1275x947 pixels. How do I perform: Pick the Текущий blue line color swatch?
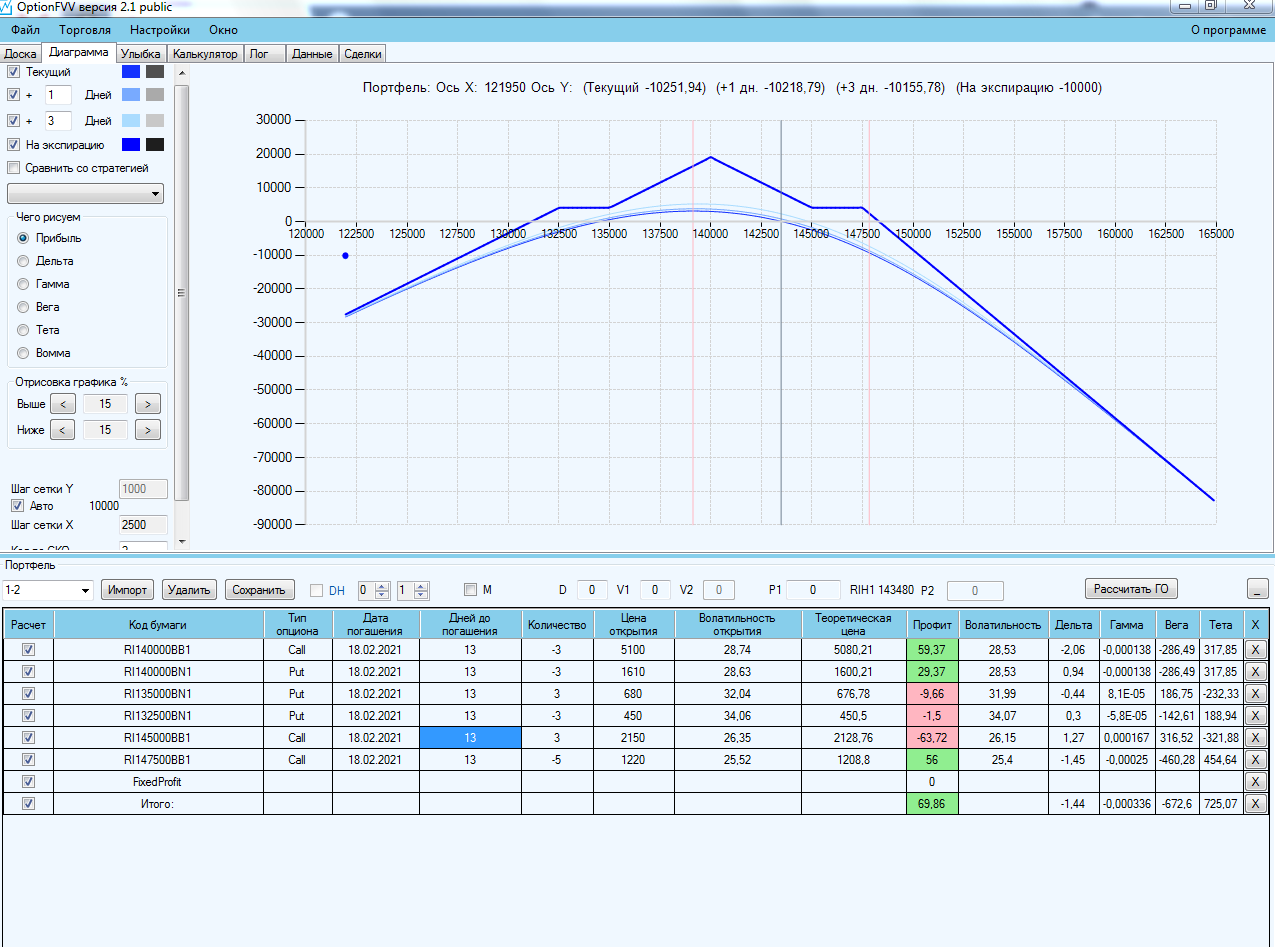coord(131,72)
